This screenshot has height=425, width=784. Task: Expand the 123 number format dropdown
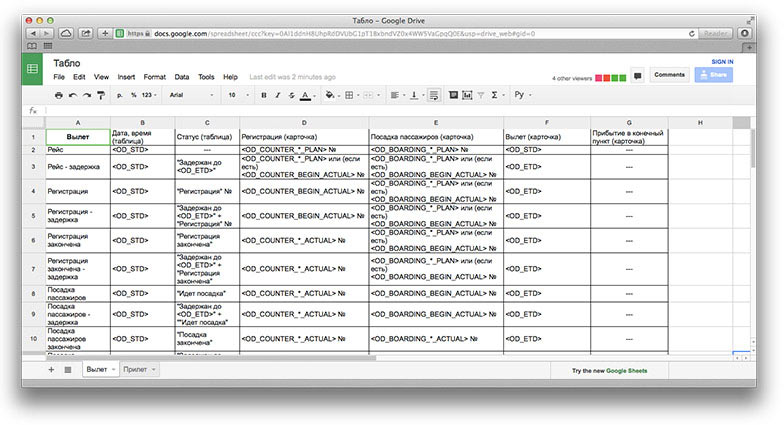(x=147, y=95)
